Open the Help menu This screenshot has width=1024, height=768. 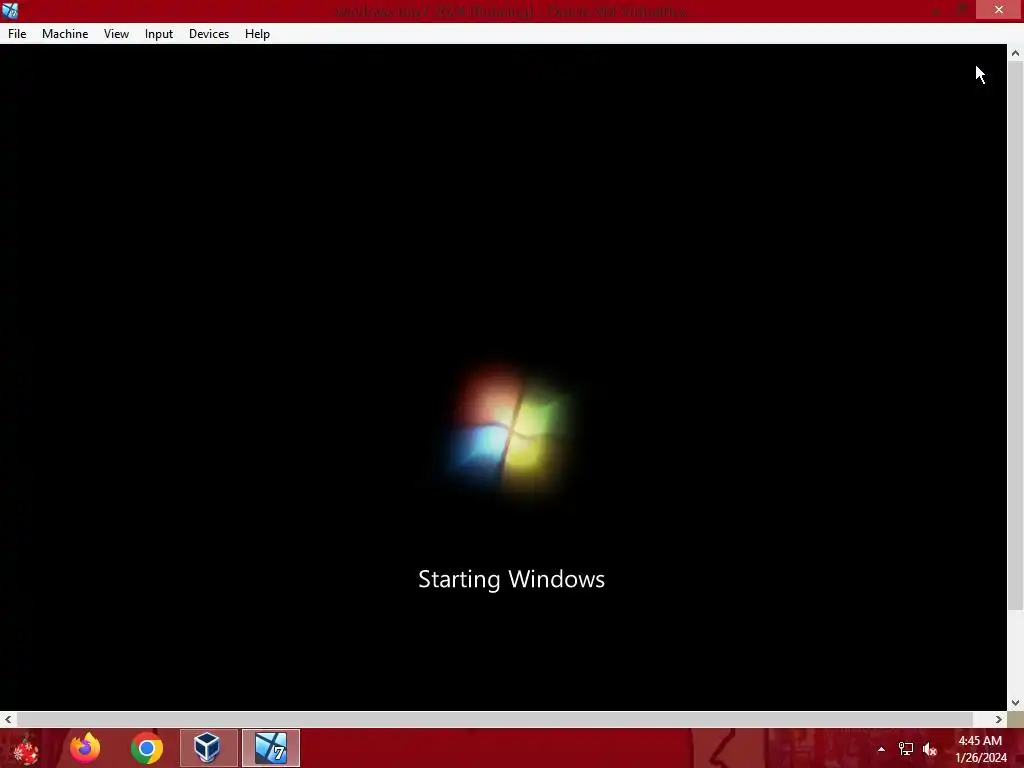[x=257, y=34]
